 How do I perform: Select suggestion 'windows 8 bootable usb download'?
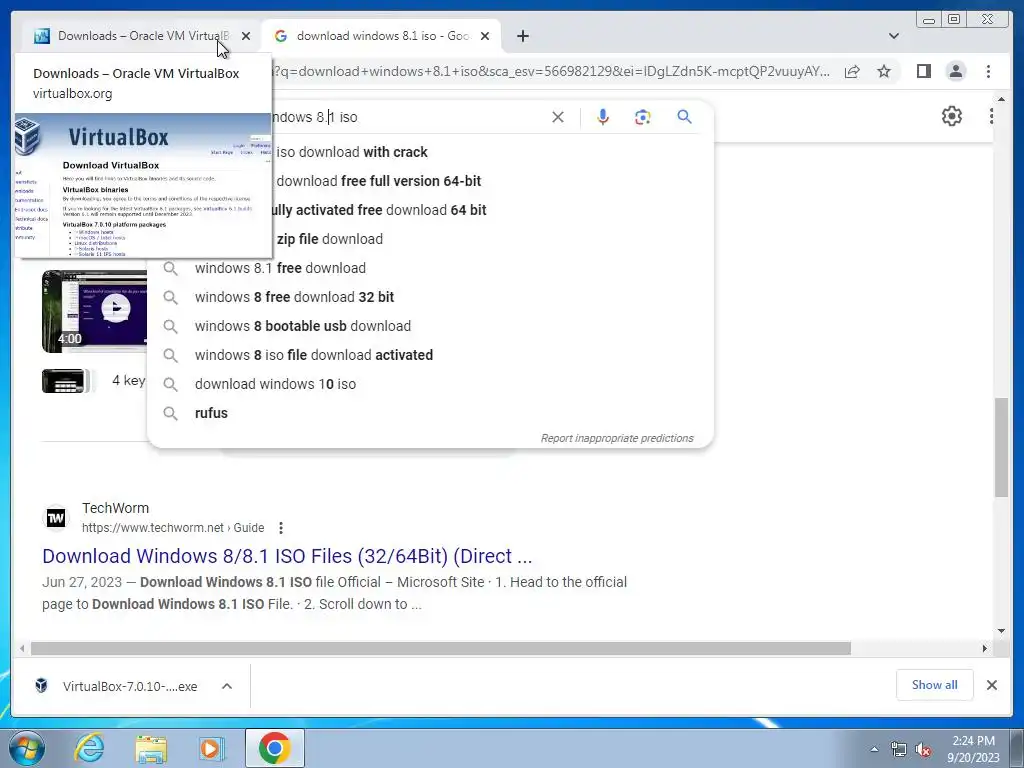pos(430,326)
